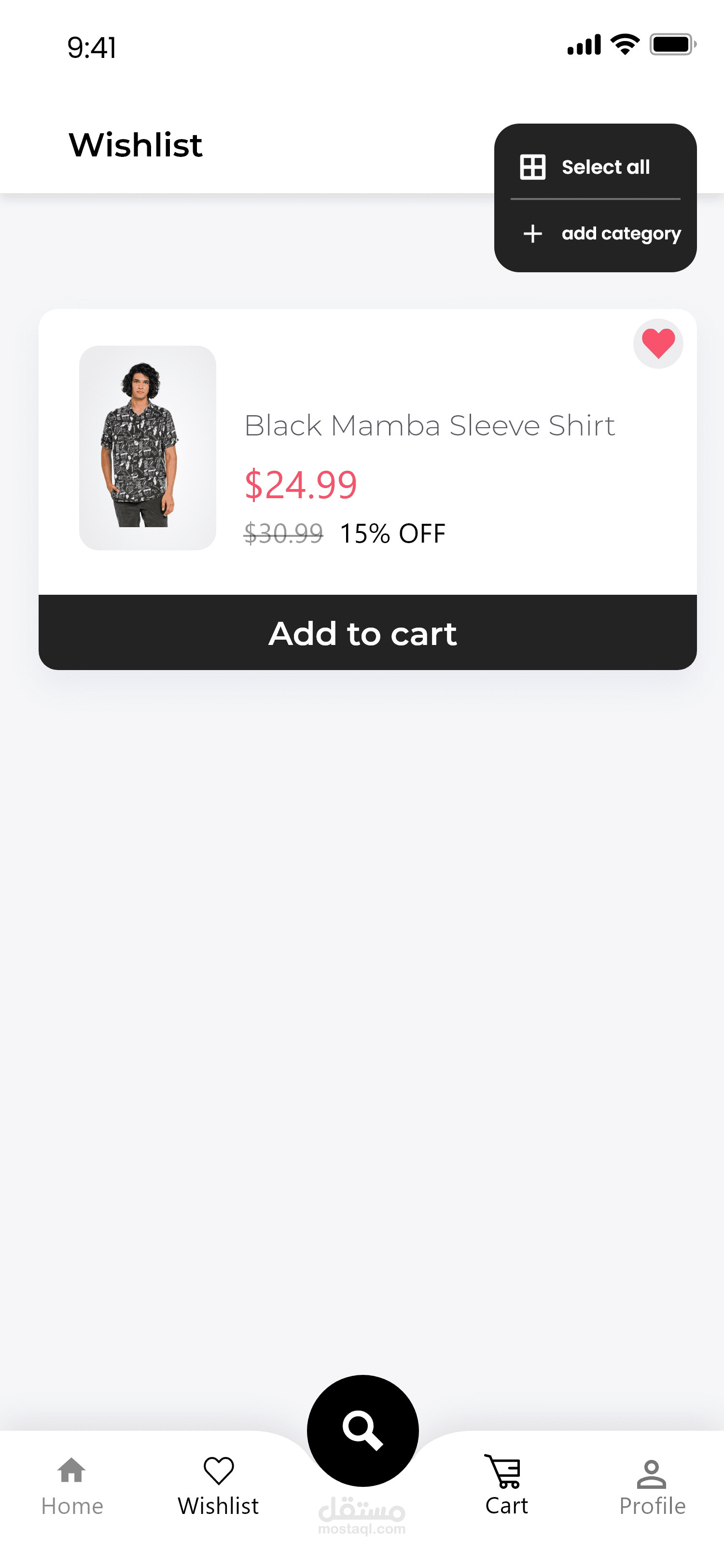Click the Select all grid icon

coord(532,167)
